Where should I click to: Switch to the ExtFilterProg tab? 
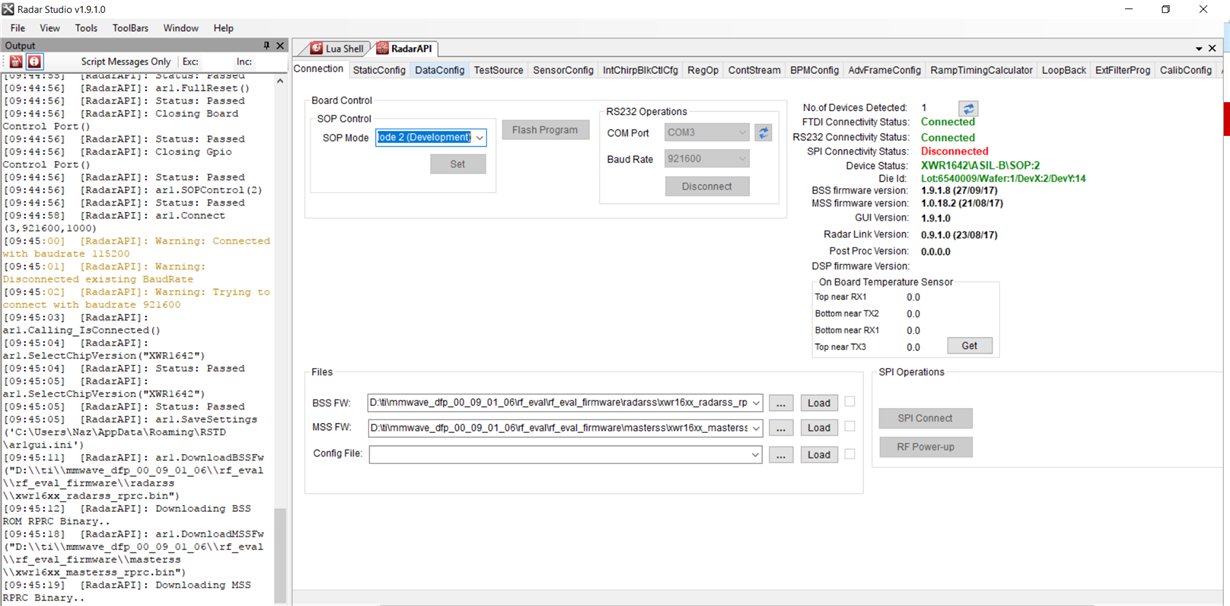tap(1122, 70)
